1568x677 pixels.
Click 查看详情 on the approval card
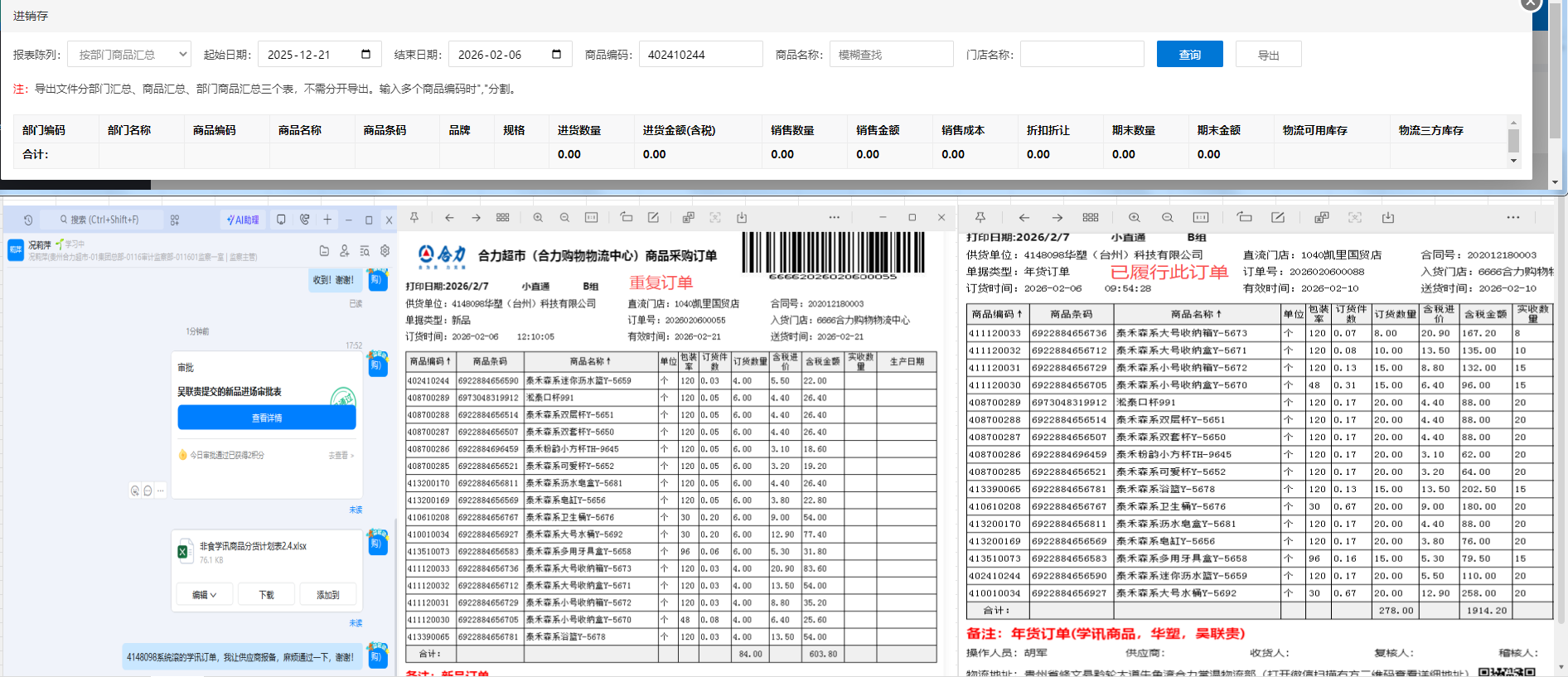tap(267, 418)
